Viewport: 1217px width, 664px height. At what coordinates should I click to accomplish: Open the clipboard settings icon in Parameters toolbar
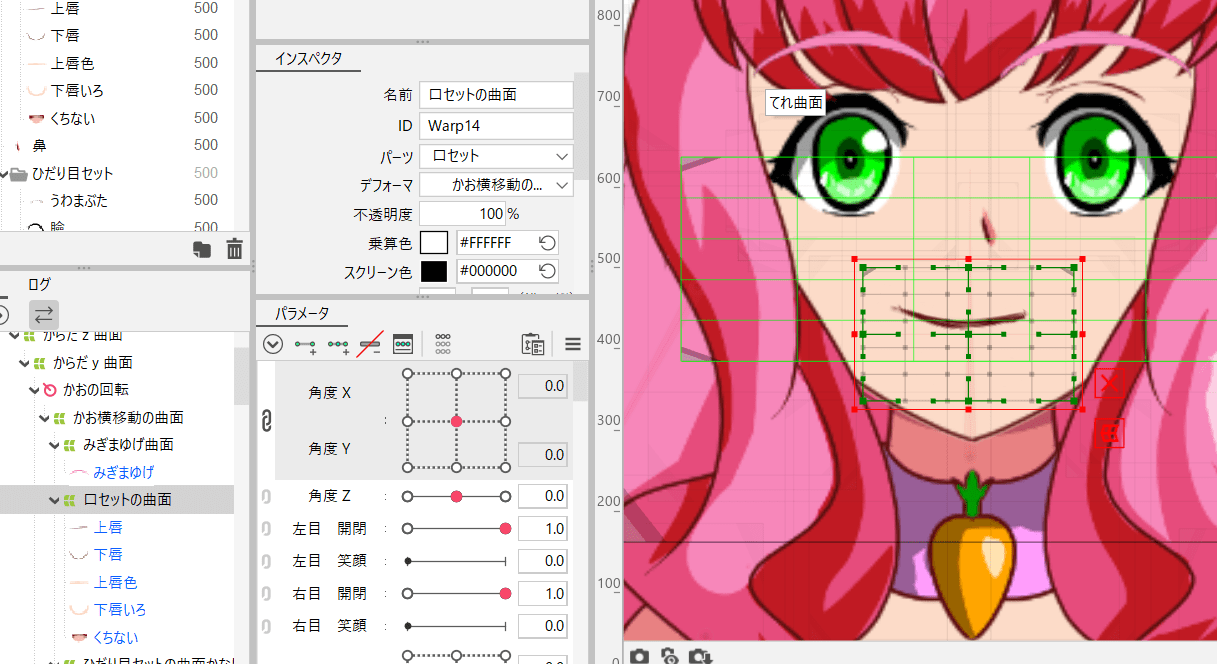tap(533, 344)
